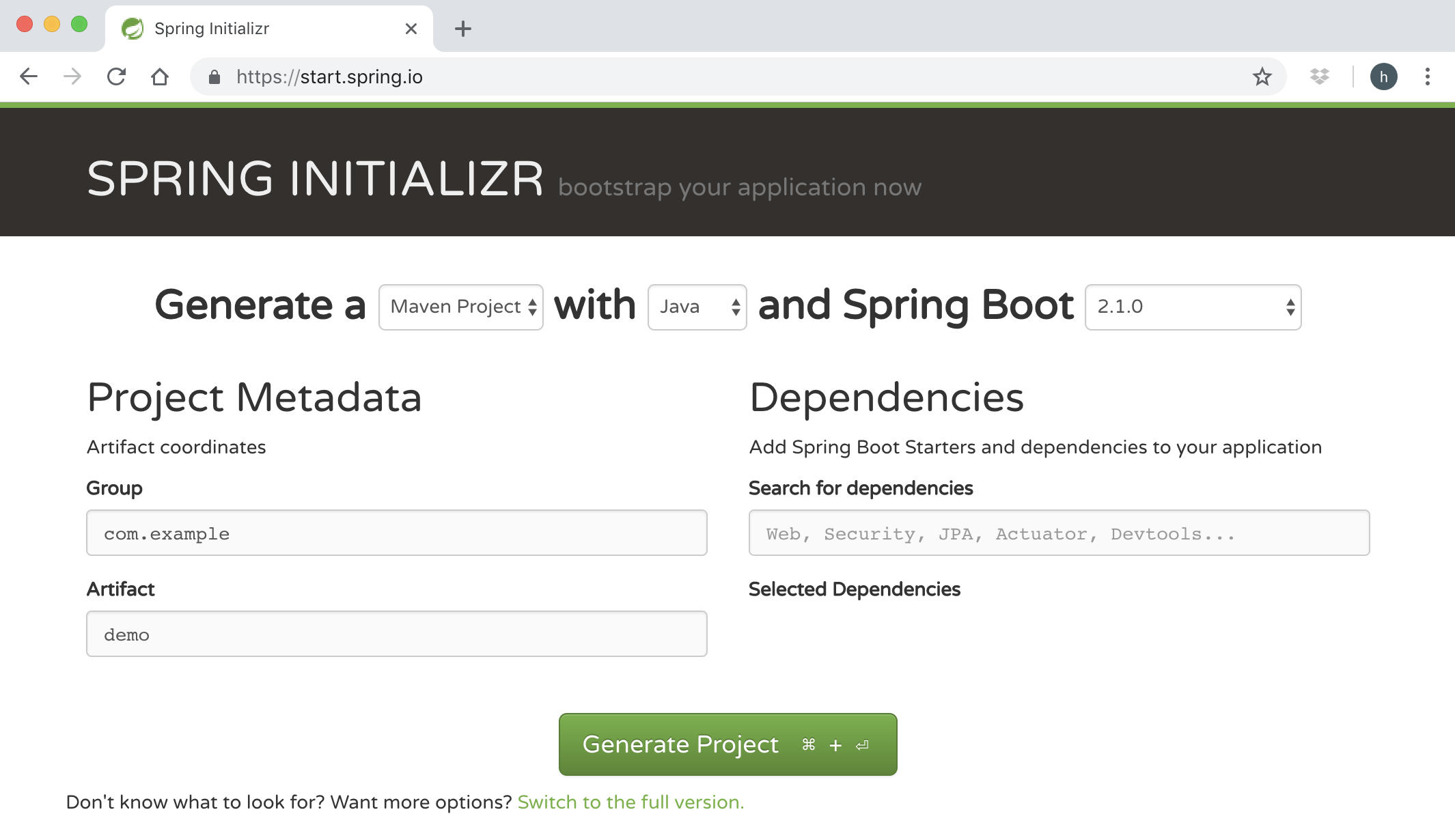
Task: Reload the Spring Initializr page
Action: pos(116,76)
